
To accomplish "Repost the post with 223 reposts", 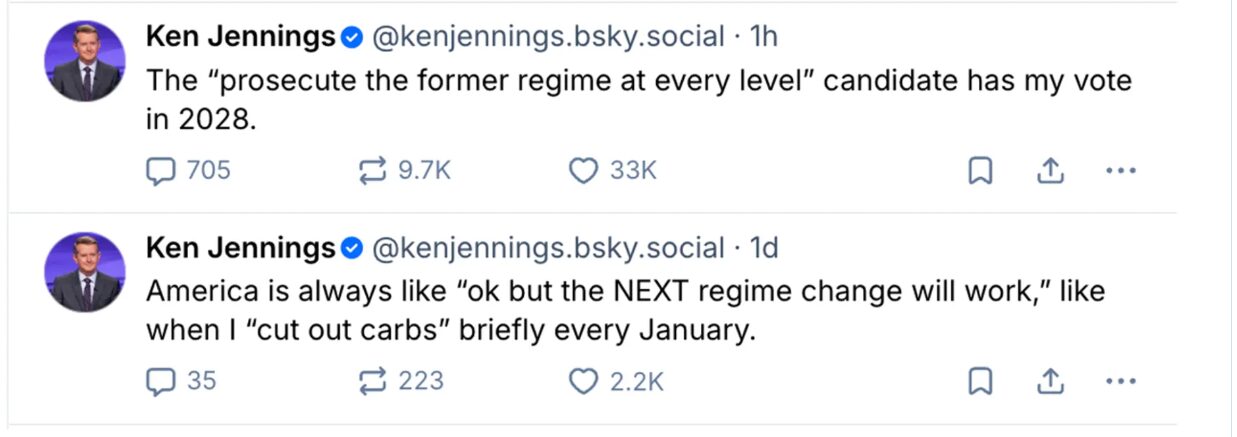I will tap(372, 381).
